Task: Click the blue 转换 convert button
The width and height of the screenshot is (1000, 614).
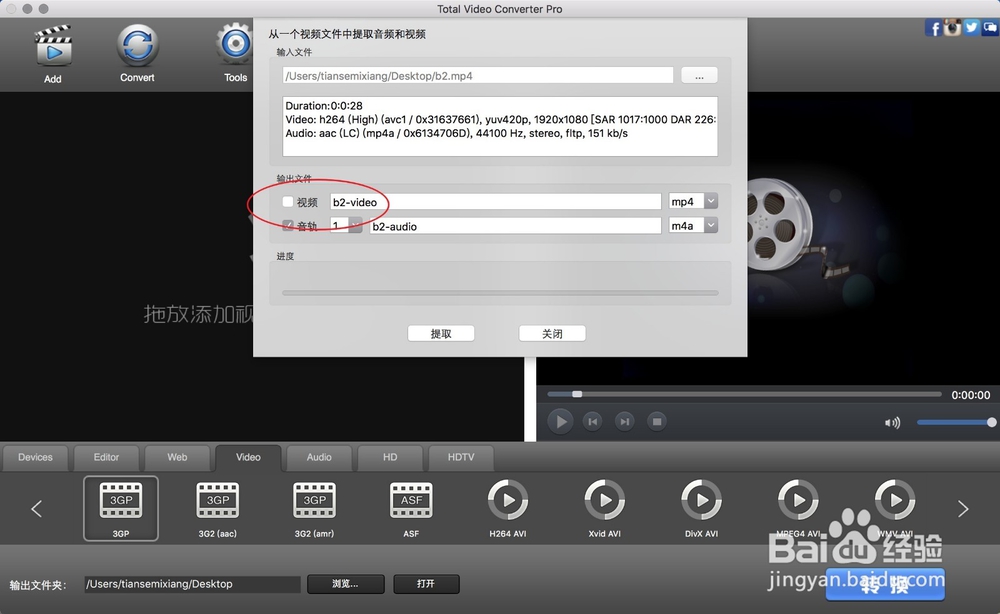Action: click(x=885, y=585)
